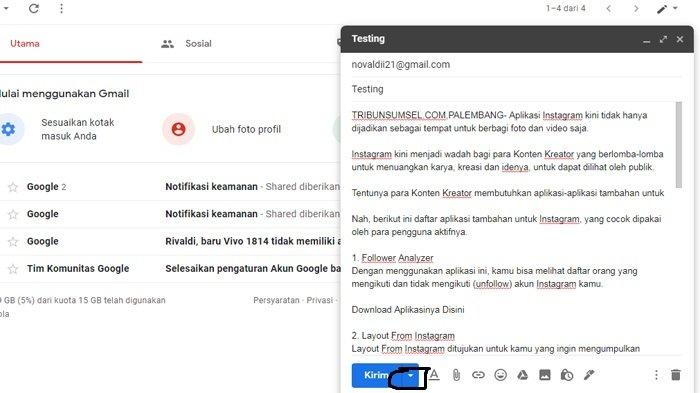
Task: Click sender name Tim Komunitas Google
Action: 78,268
